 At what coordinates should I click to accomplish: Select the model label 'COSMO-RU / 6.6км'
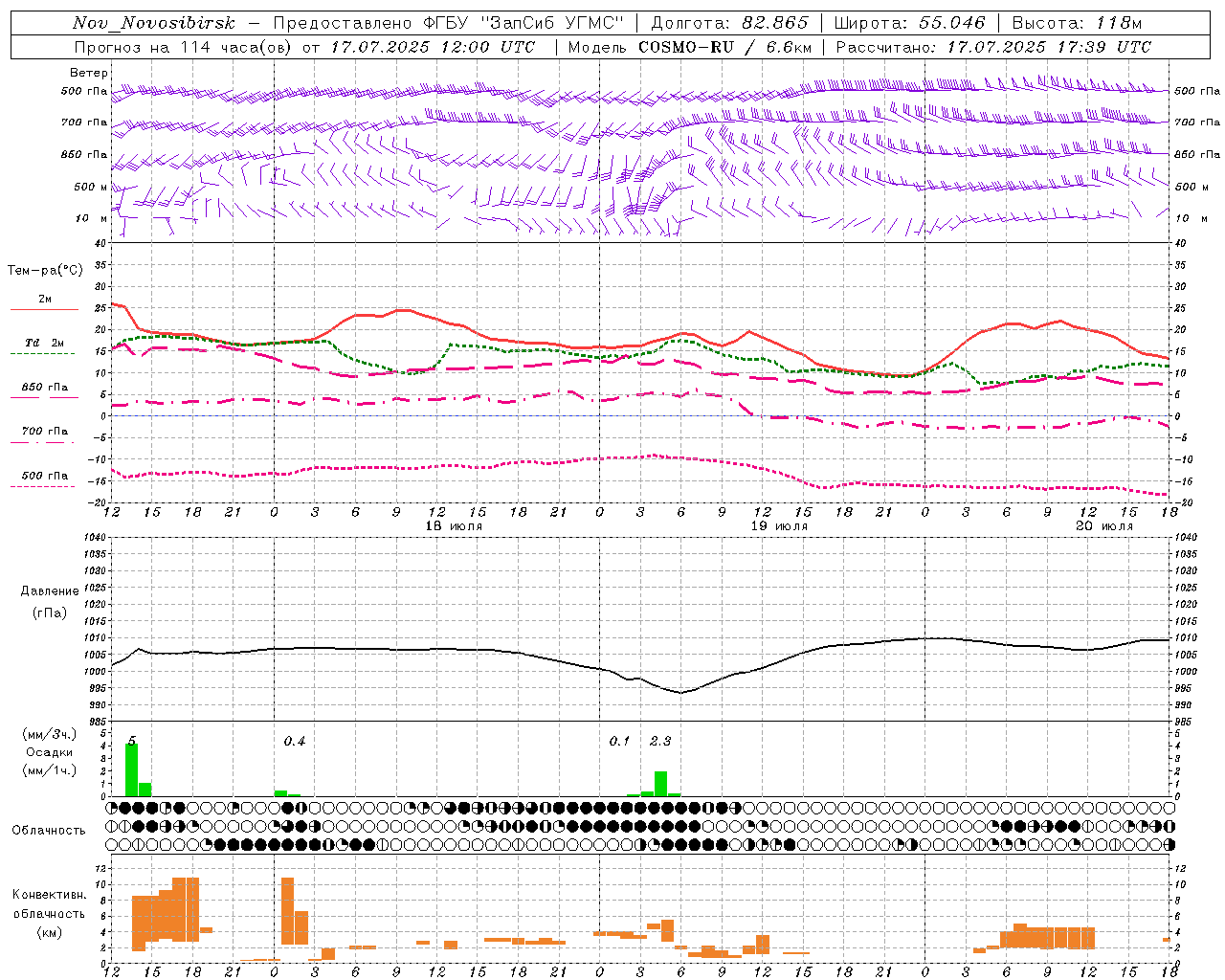point(725,47)
